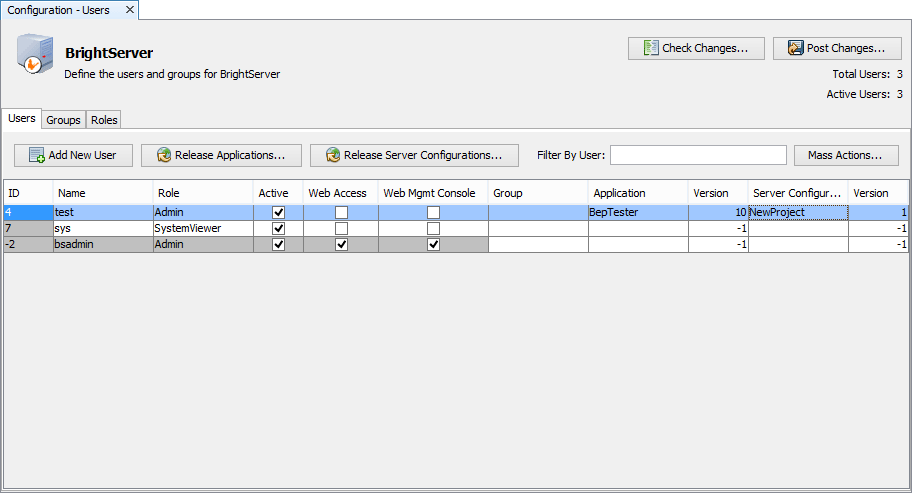The width and height of the screenshot is (912, 493).
Task: Click the Check Changes button
Action: point(696,48)
